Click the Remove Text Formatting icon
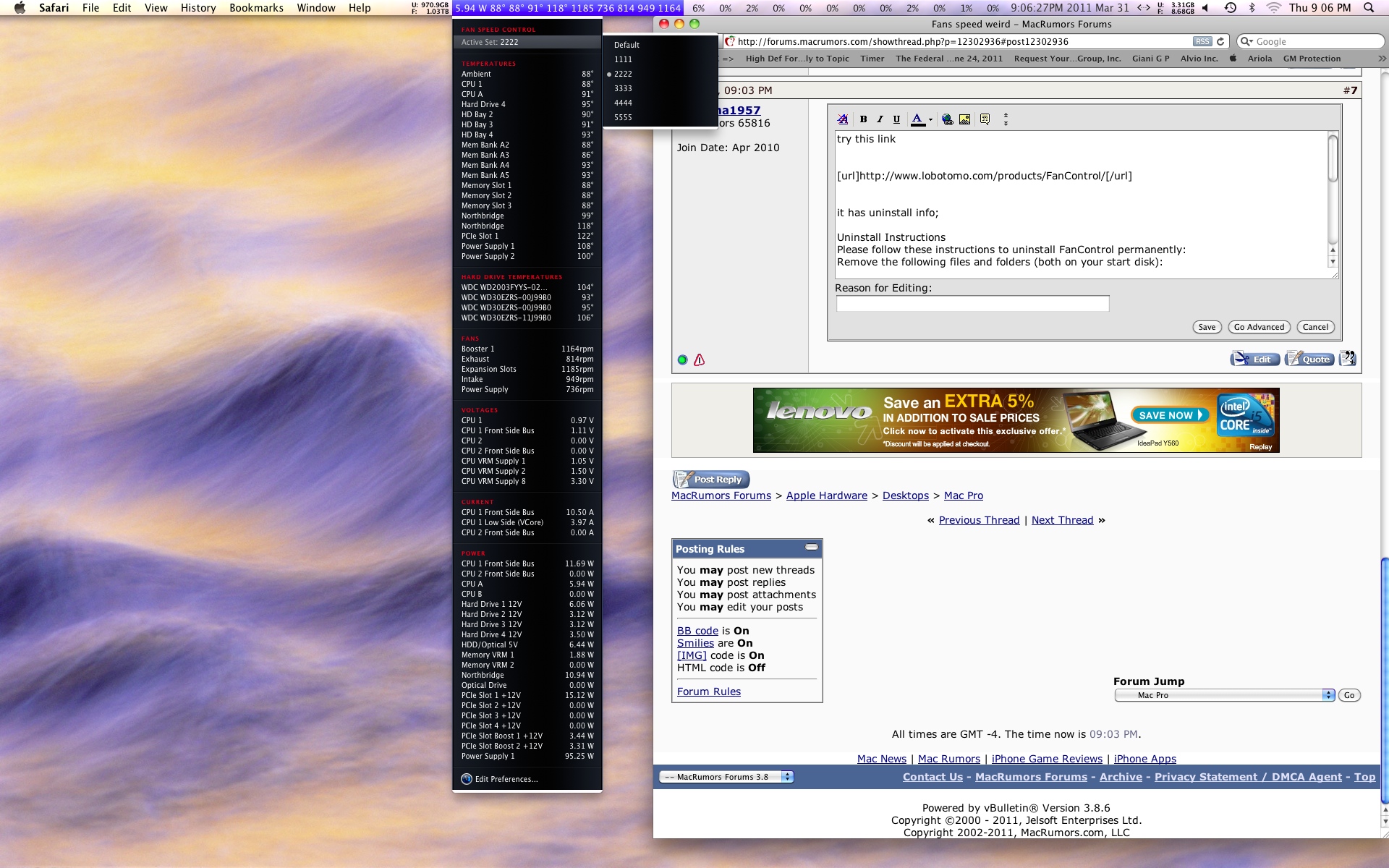Image resolution: width=1389 pixels, height=868 pixels. tap(843, 119)
